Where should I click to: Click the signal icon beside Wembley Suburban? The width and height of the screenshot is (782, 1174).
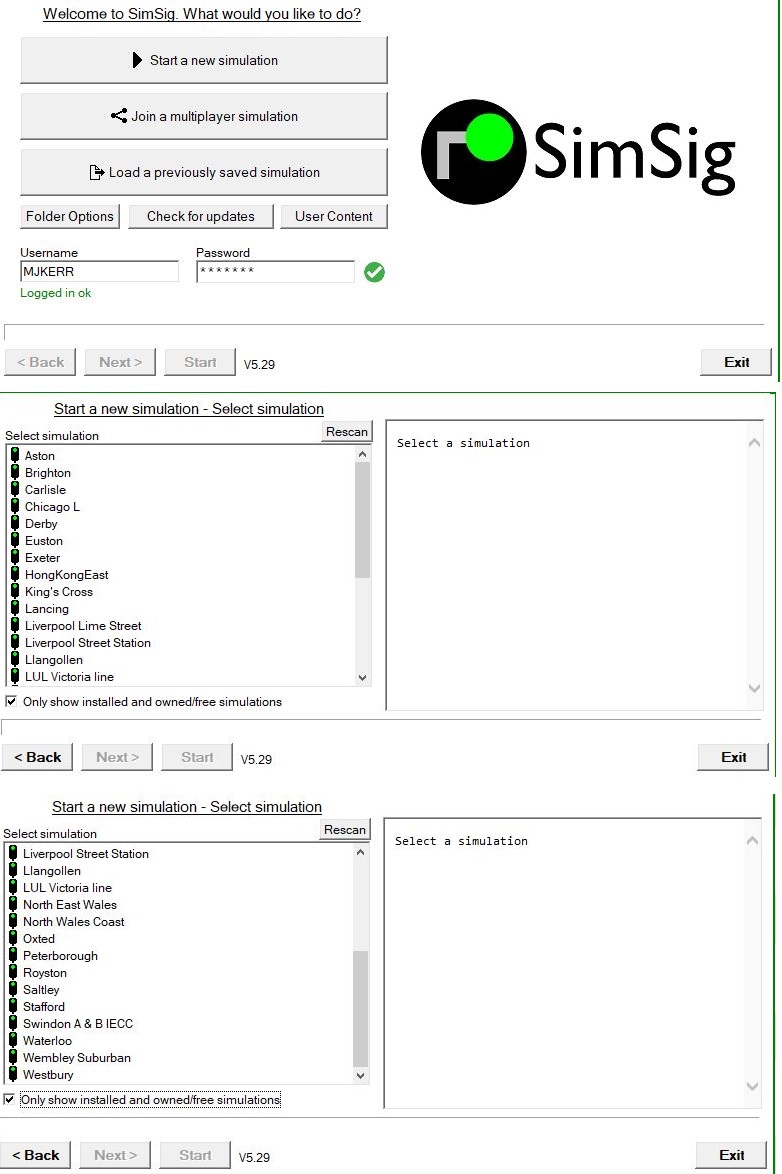click(x=13, y=1057)
